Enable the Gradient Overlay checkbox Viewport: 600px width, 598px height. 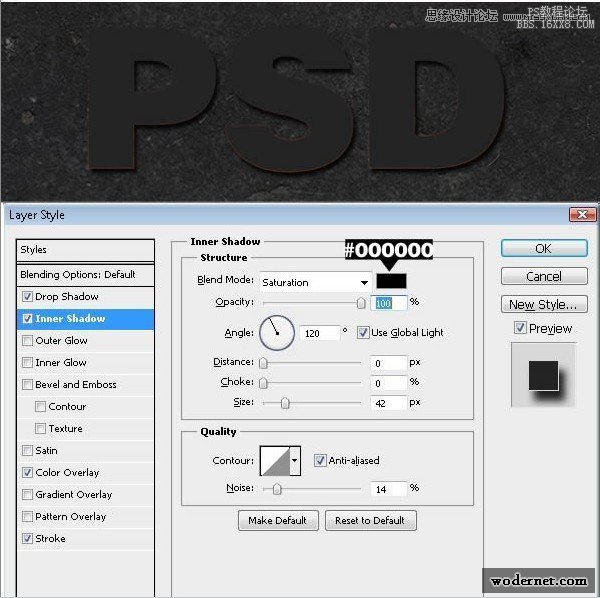[27, 494]
